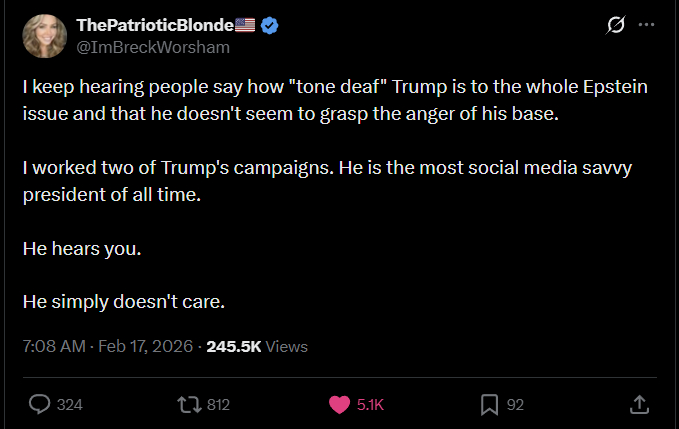Click the 812 reposts count
This screenshot has height=429, width=679.
point(218,404)
